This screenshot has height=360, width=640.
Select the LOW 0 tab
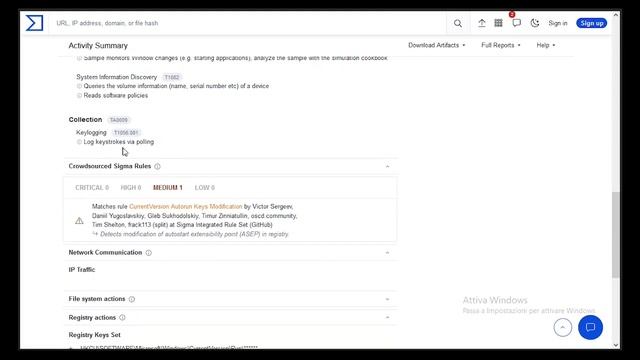click(x=204, y=188)
